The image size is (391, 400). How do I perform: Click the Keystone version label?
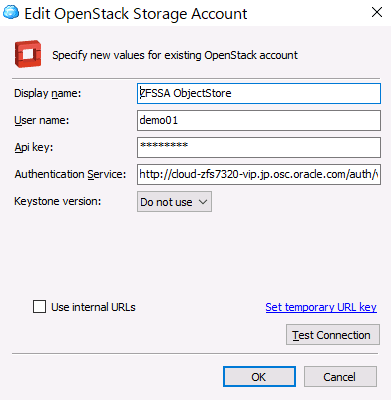tap(57, 201)
